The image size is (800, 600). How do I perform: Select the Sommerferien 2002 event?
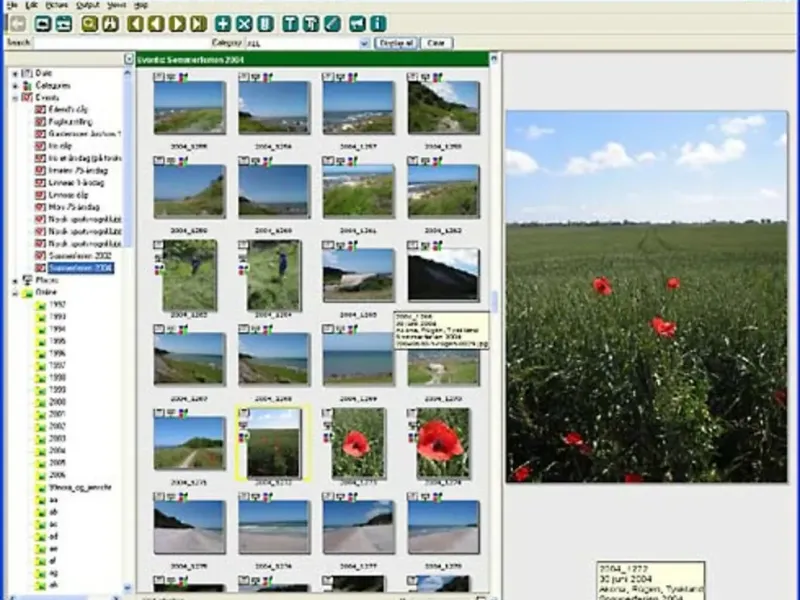80,256
